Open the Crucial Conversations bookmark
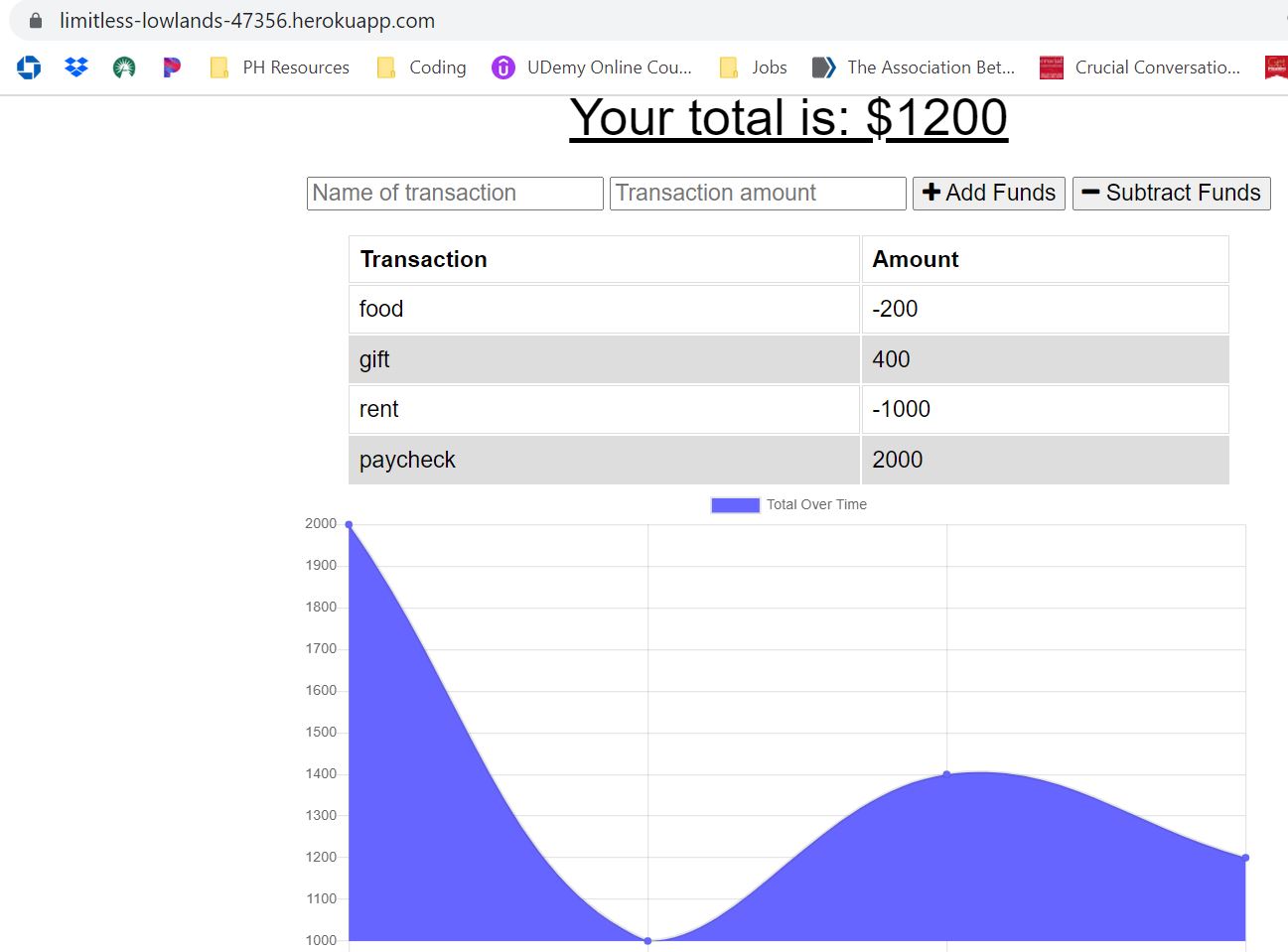Screen dimensions: 1288x952 (x=1140, y=68)
